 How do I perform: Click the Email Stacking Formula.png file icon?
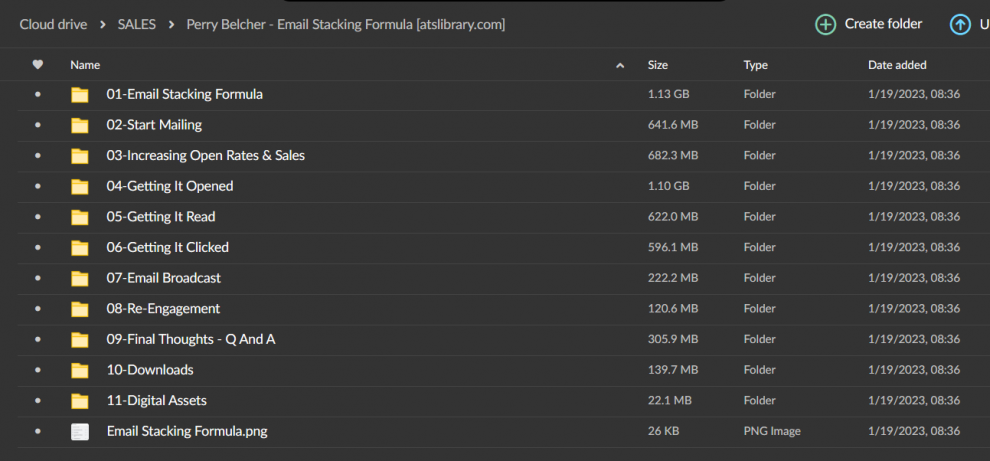point(80,432)
